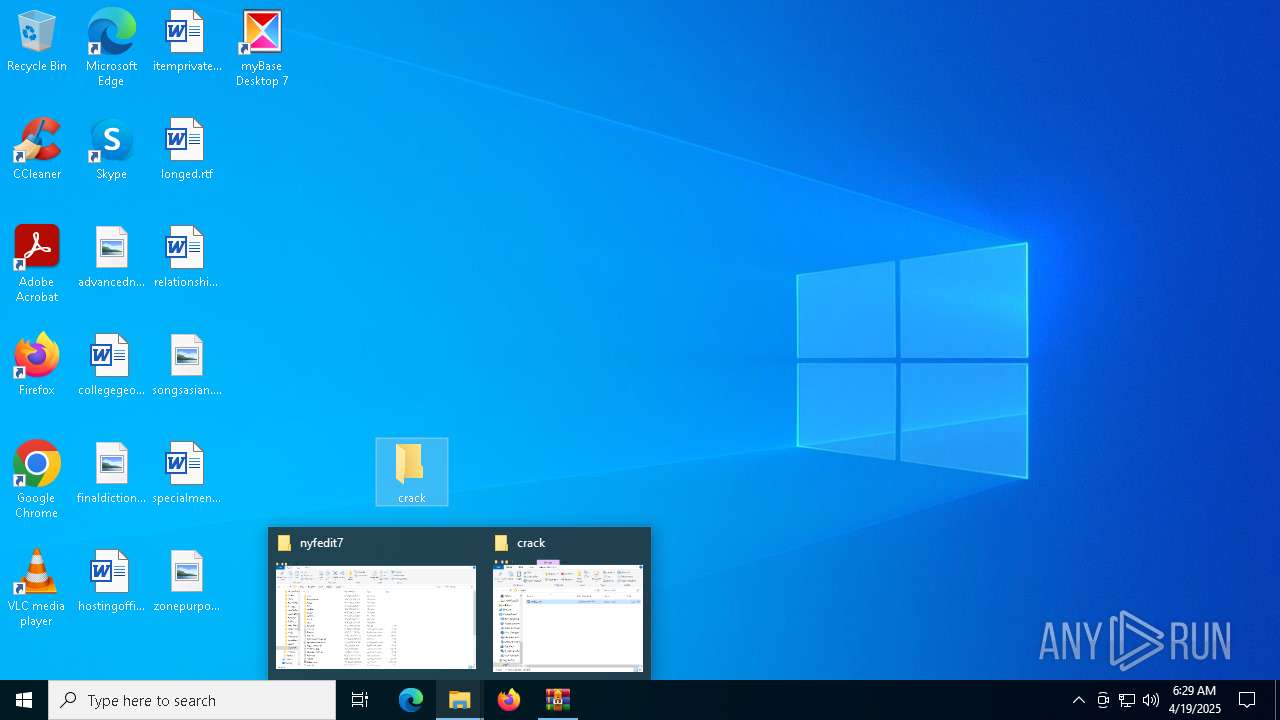Image resolution: width=1280 pixels, height=720 pixels.
Task: Open the Recycle Bin desktop icon
Action: click(x=37, y=42)
